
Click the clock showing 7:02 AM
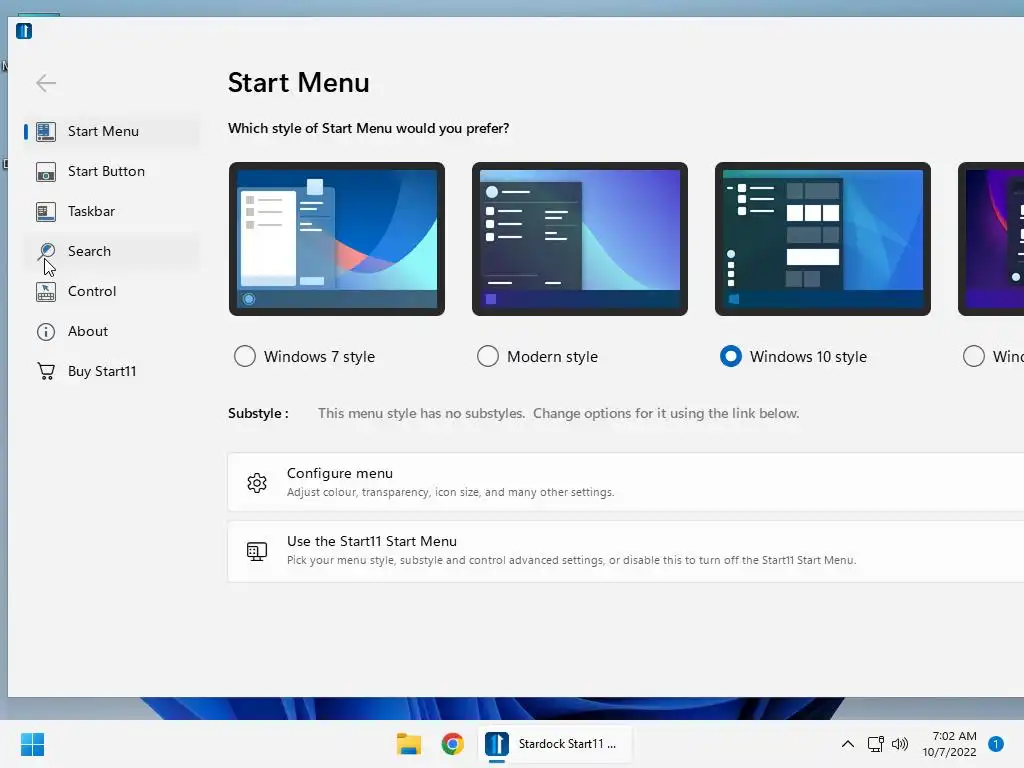point(954,736)
